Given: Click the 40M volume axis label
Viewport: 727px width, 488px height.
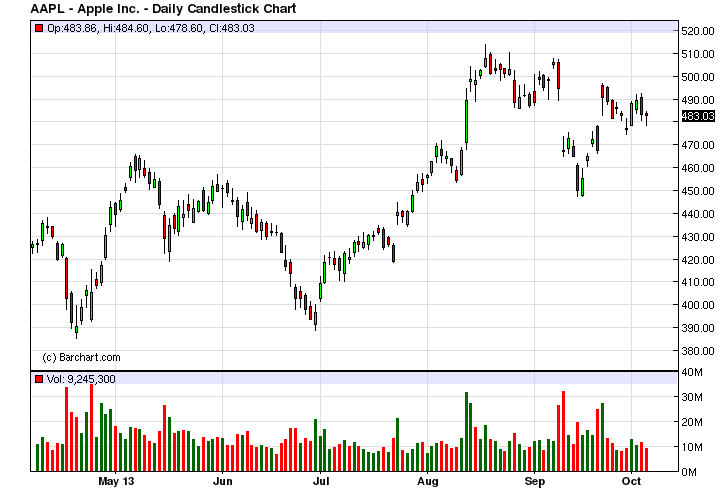Looking at the screenshot, I should [692, 372].
